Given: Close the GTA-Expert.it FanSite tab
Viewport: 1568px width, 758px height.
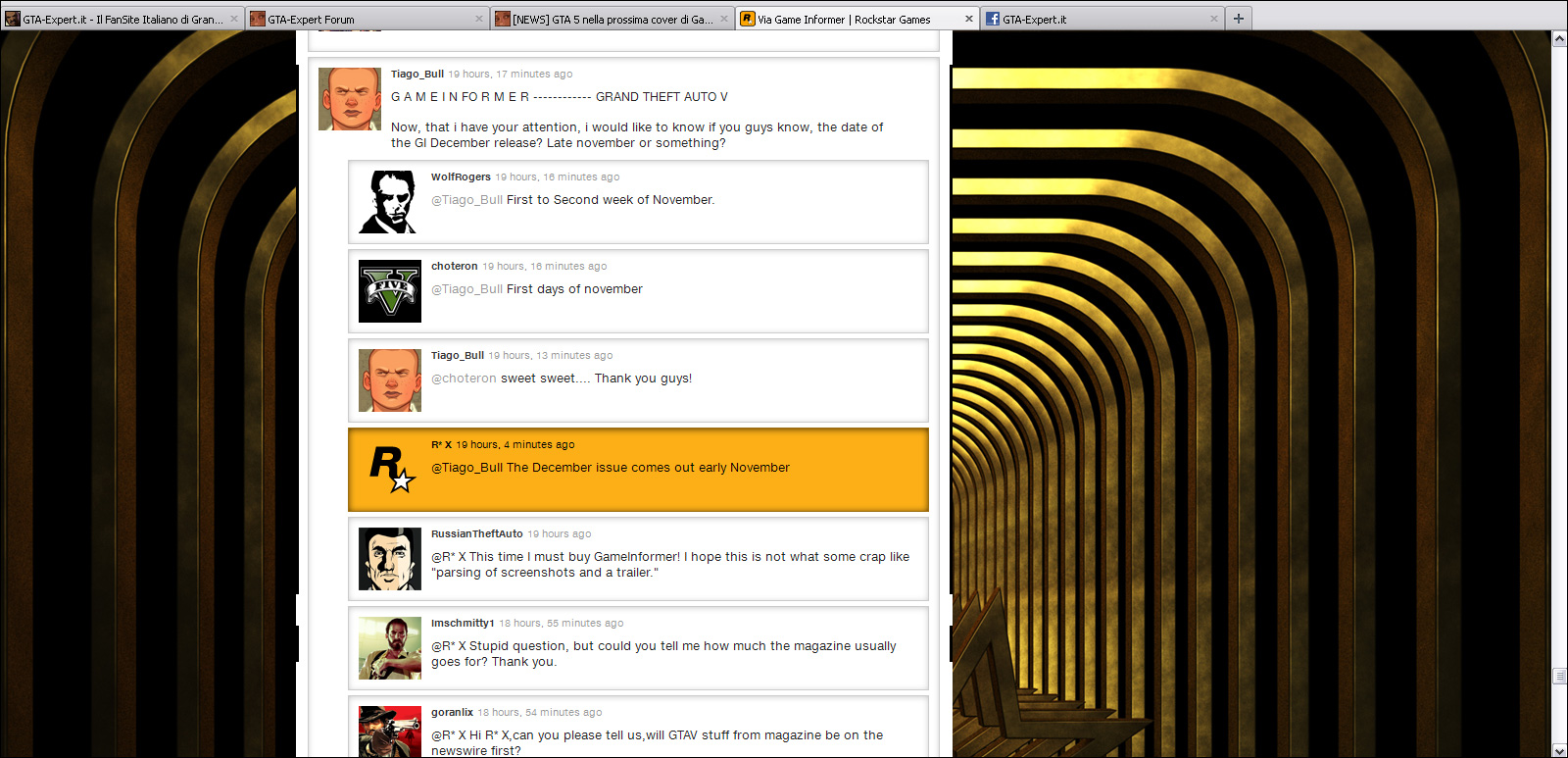Looking at the screenshot, I should [x=234, y=19].
